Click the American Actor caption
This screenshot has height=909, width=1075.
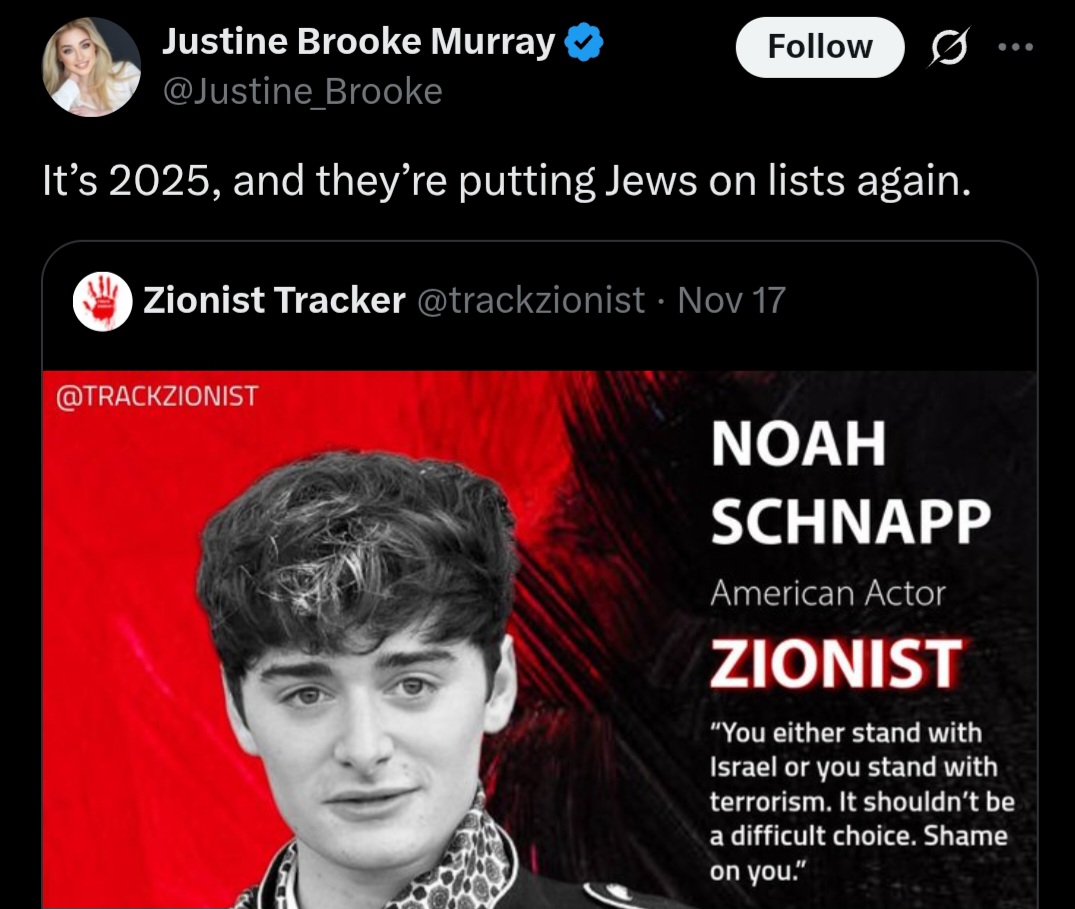tap(827, 593)
